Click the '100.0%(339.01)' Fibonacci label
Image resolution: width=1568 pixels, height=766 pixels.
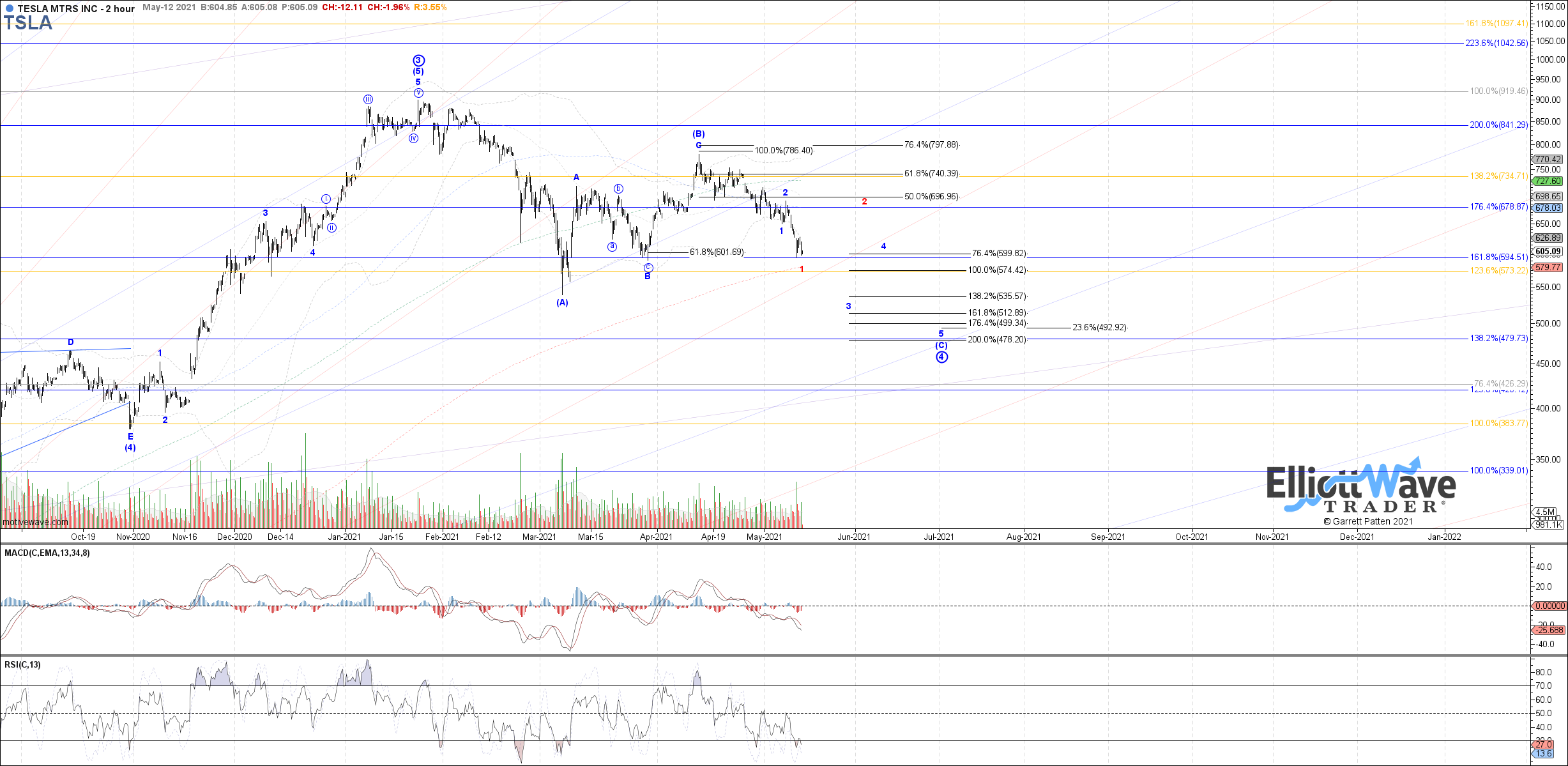pyautogui.click(x=1499, y=471)
